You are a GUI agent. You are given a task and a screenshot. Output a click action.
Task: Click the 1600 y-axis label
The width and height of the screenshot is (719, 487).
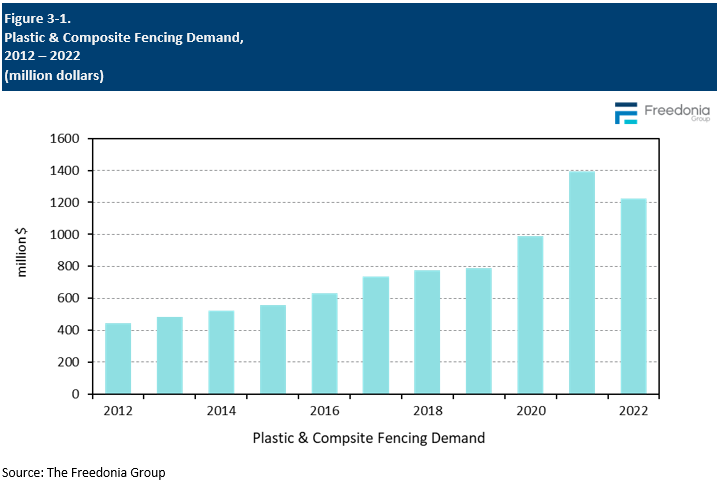(65, 138)
